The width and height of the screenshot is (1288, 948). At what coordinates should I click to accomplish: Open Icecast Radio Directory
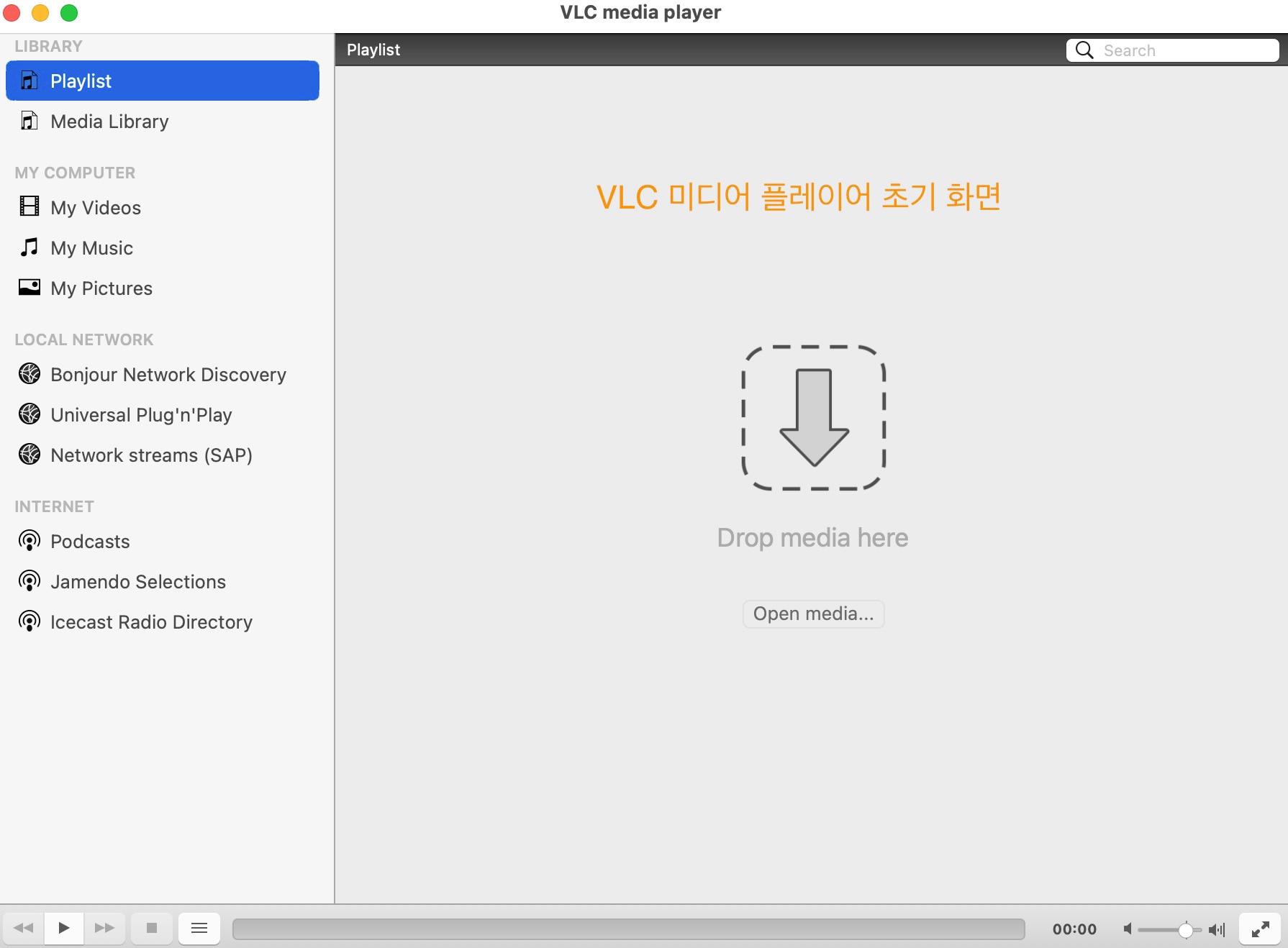[x=163, y=621]
